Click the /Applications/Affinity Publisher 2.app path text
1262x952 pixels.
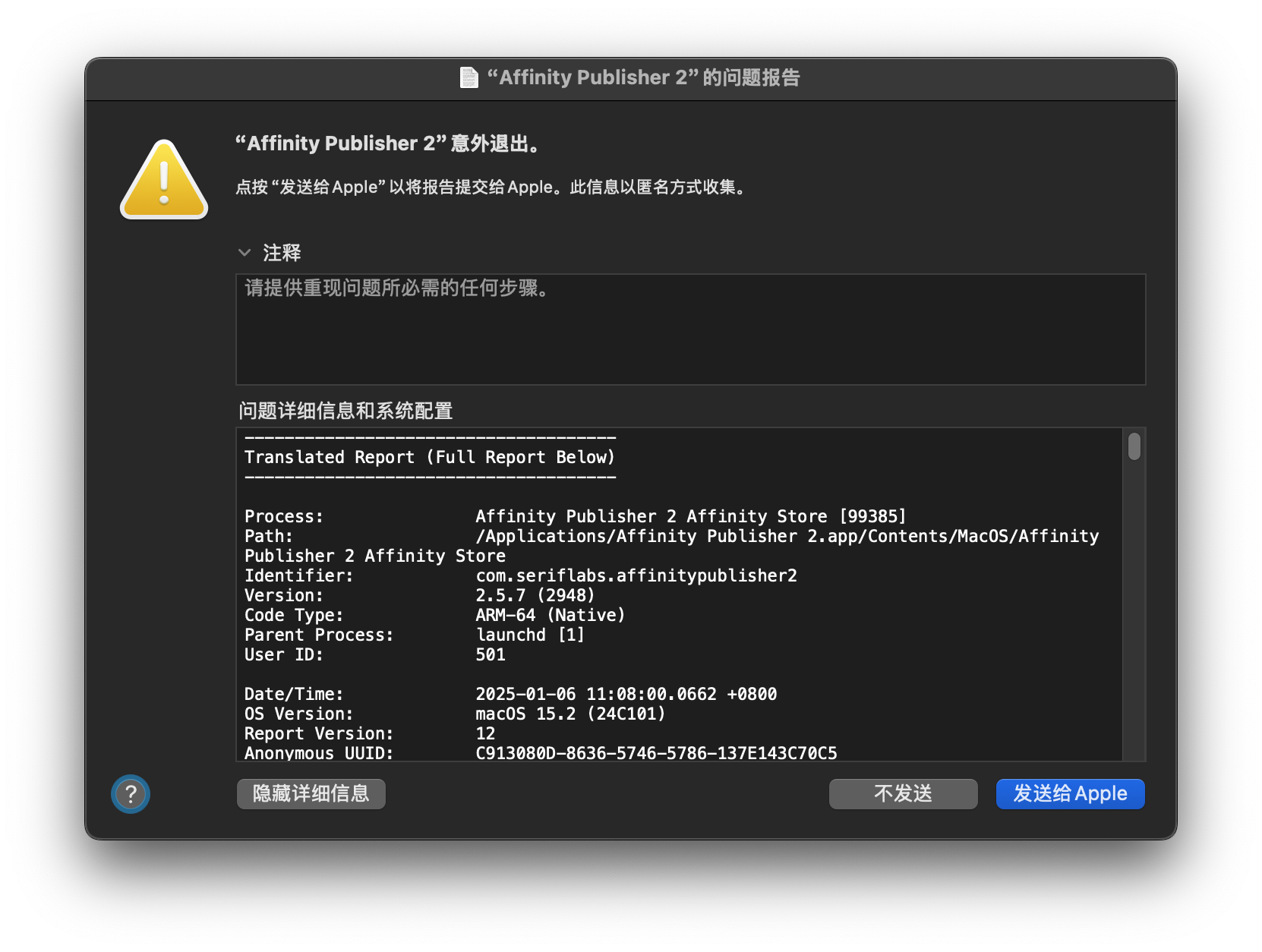point(787,536)
